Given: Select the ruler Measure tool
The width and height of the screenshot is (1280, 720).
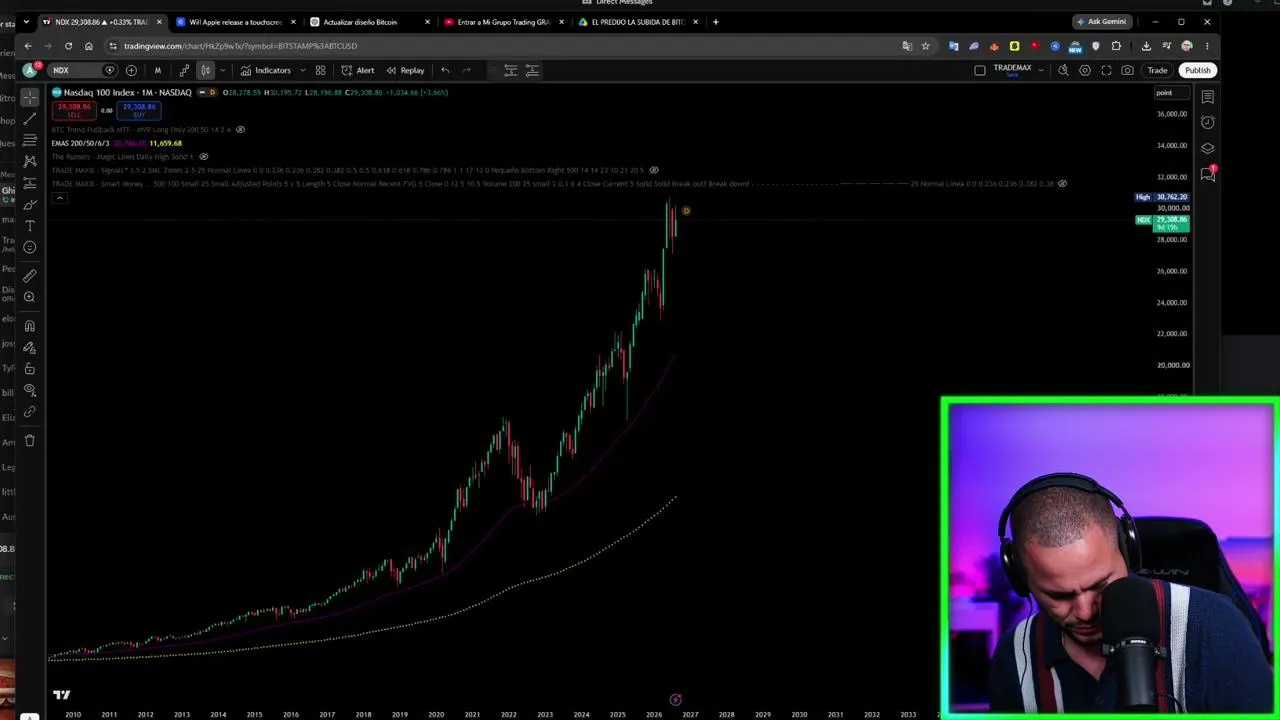Looking at the screenshot, I should 30,275.
